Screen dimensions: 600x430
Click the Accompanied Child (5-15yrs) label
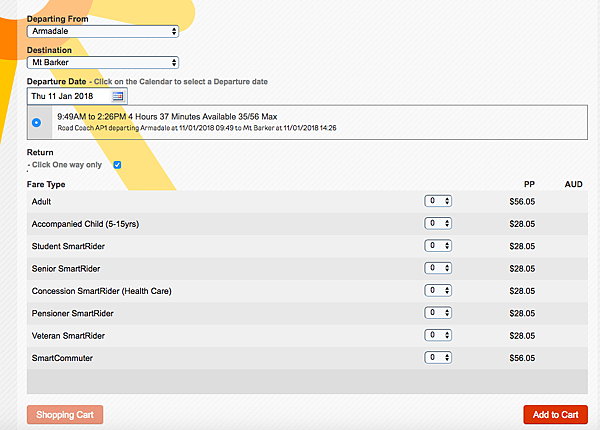click(85, 224)
